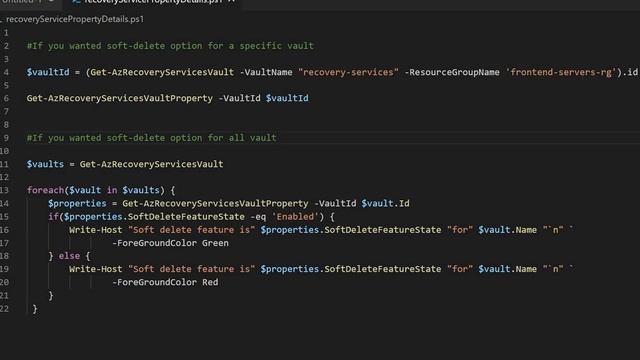Screen dimensions: 640x360
Task: Click Write-Host on line 19
Action: [96, 269]
